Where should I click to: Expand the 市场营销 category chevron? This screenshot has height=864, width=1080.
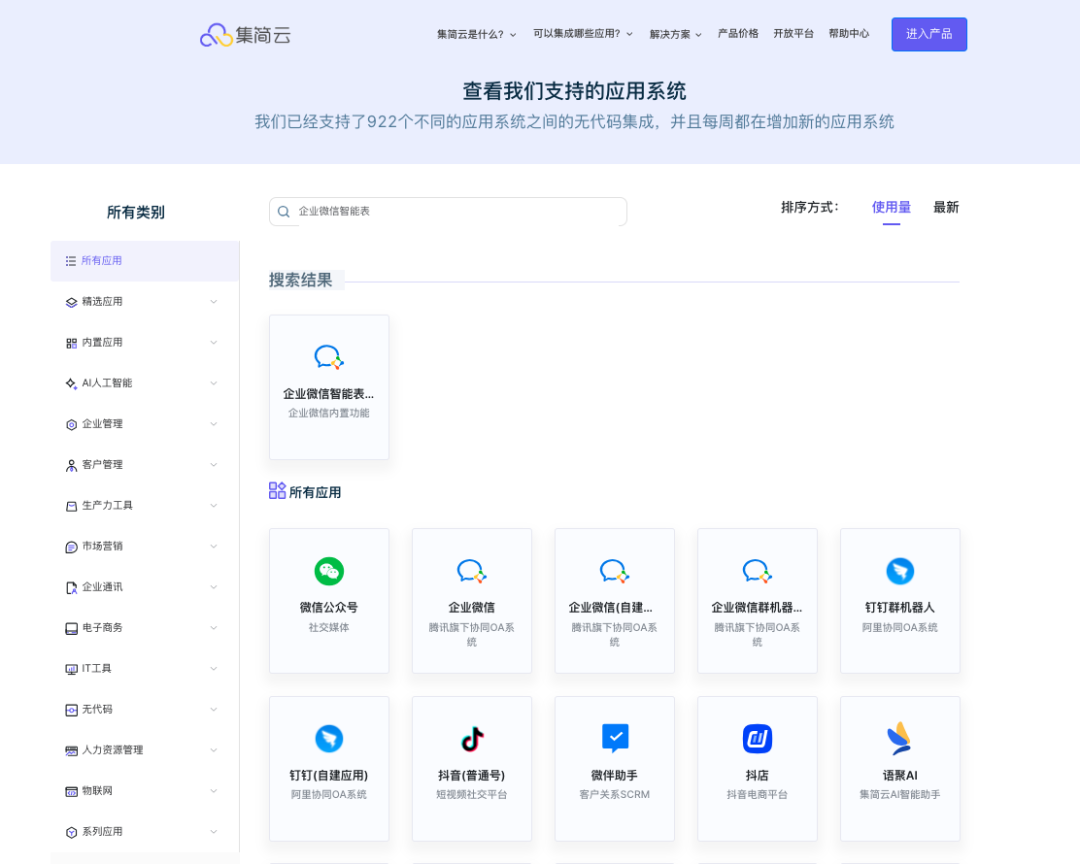[x=214, y=546]
